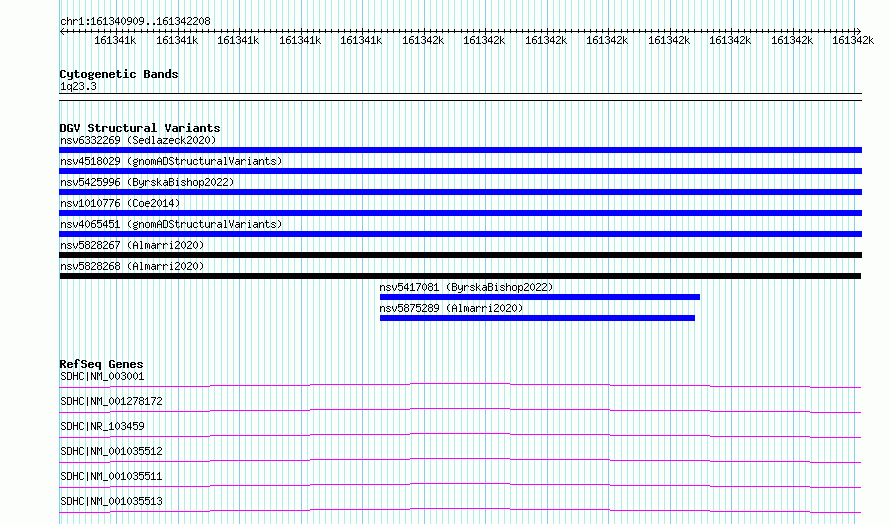Click the Cytogenetic Bands track heading
890x524 pixels.
[x=119, y=74]
